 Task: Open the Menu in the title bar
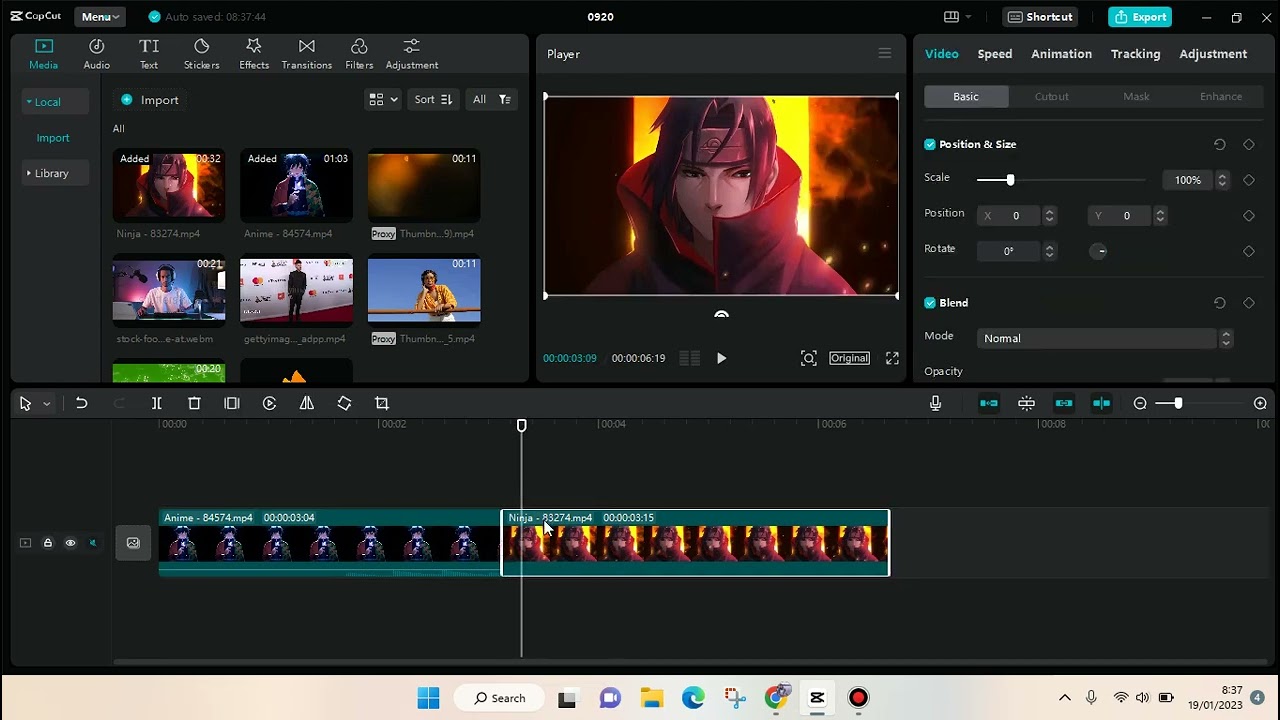[99, 16]
